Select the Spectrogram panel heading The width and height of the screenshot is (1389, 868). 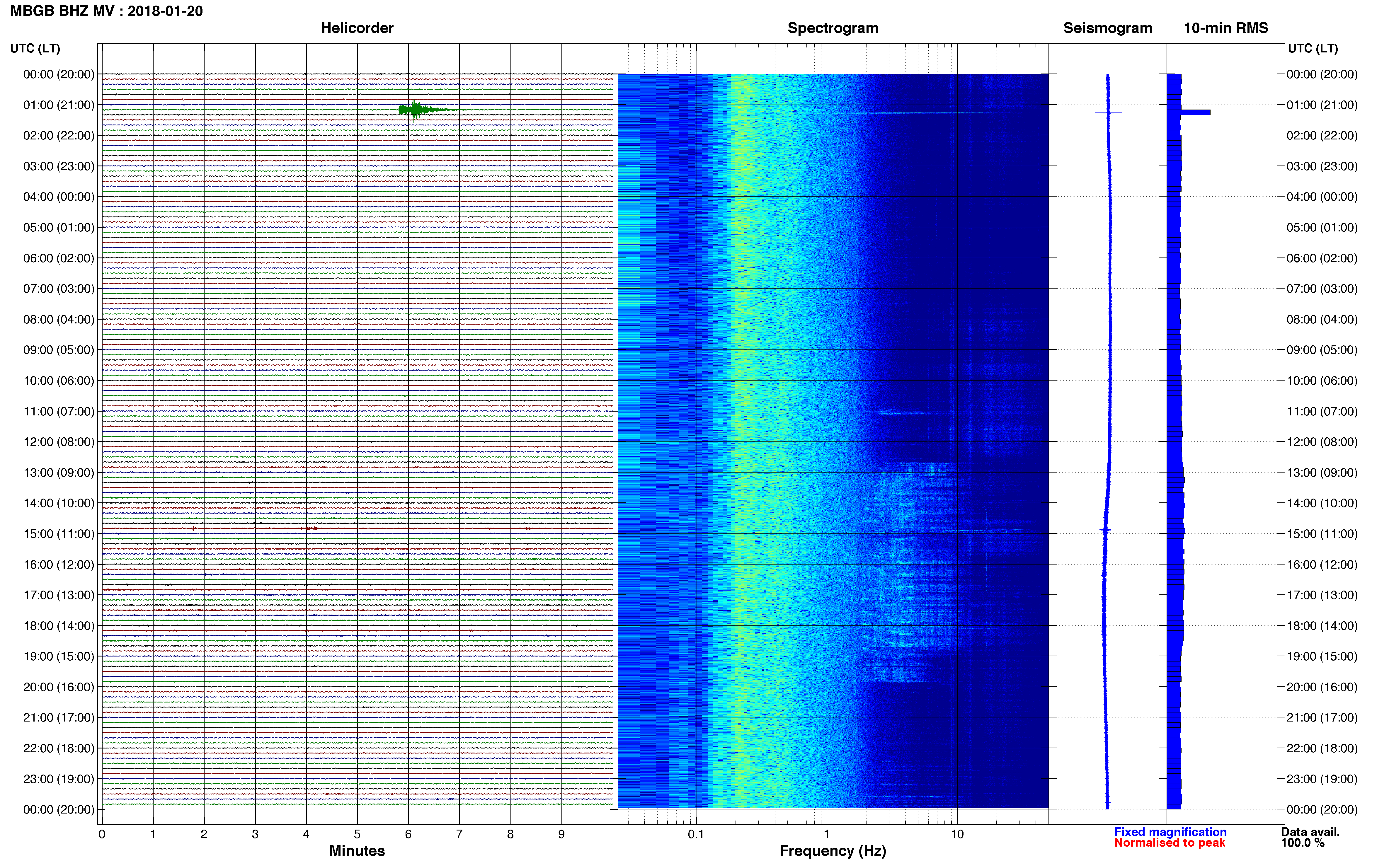(833, 28)
